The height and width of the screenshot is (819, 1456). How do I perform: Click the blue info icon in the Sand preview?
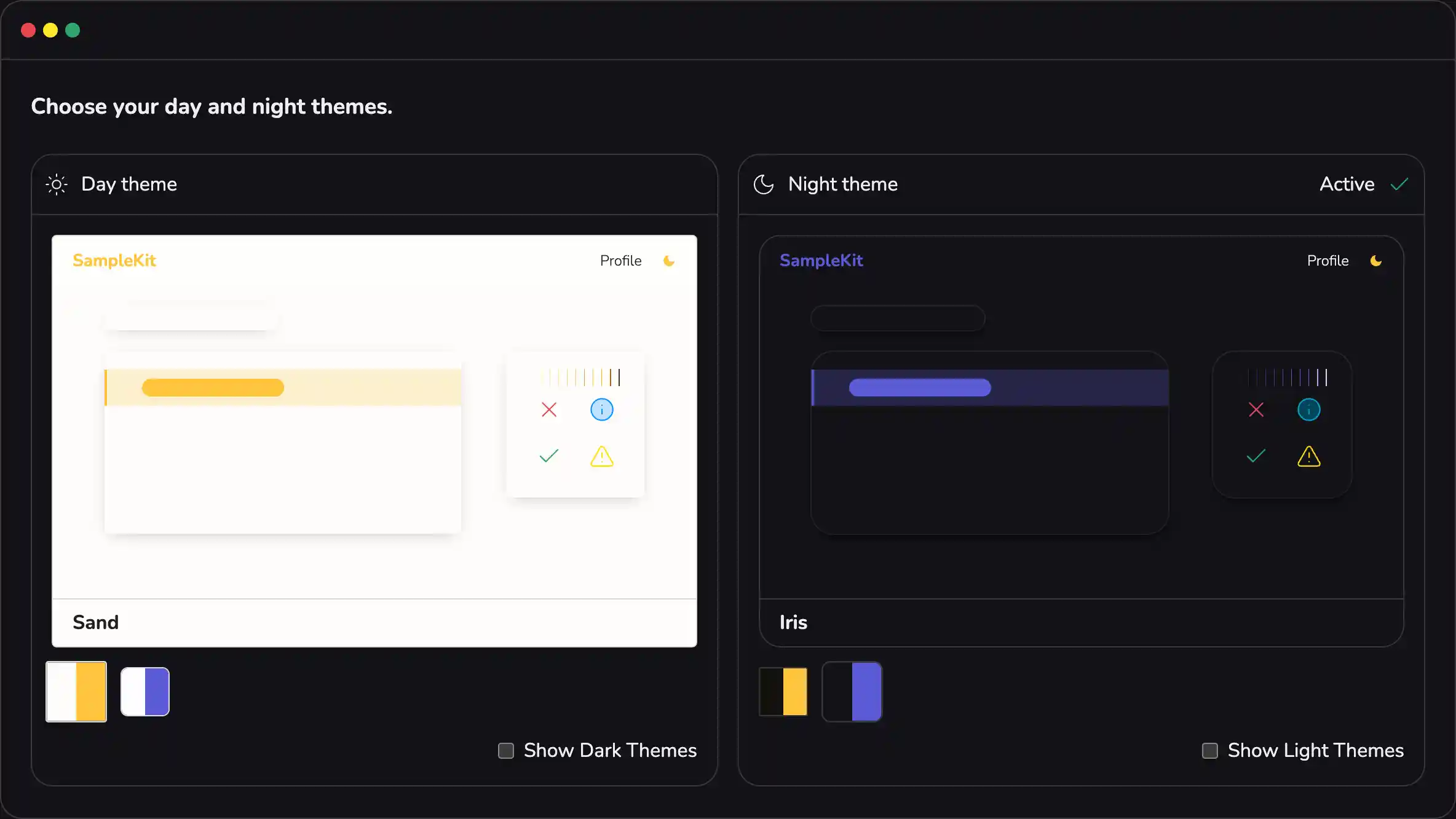pyautogui.click(x=602, y=410)
